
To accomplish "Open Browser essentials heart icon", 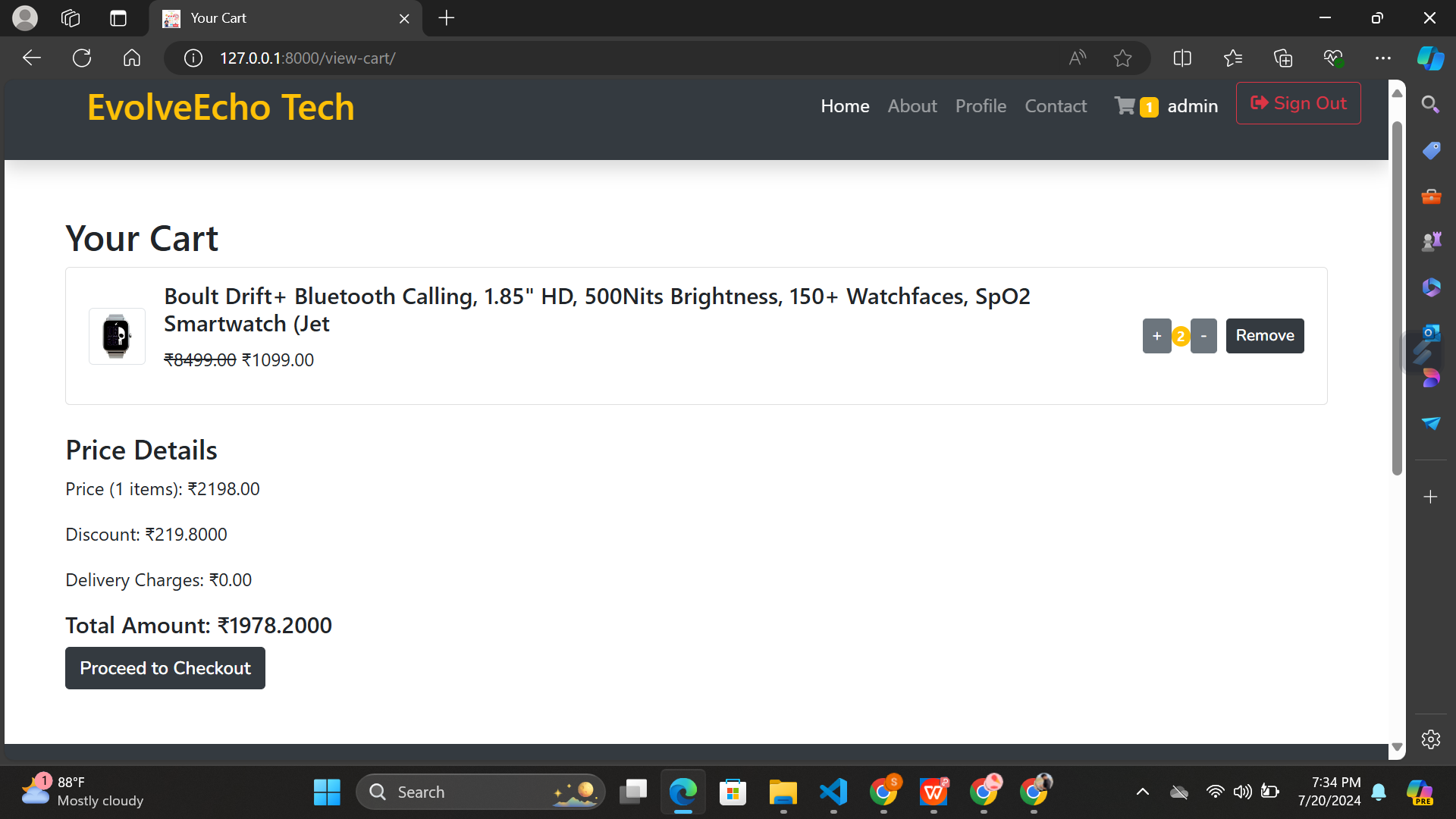I will [1333, 58].
